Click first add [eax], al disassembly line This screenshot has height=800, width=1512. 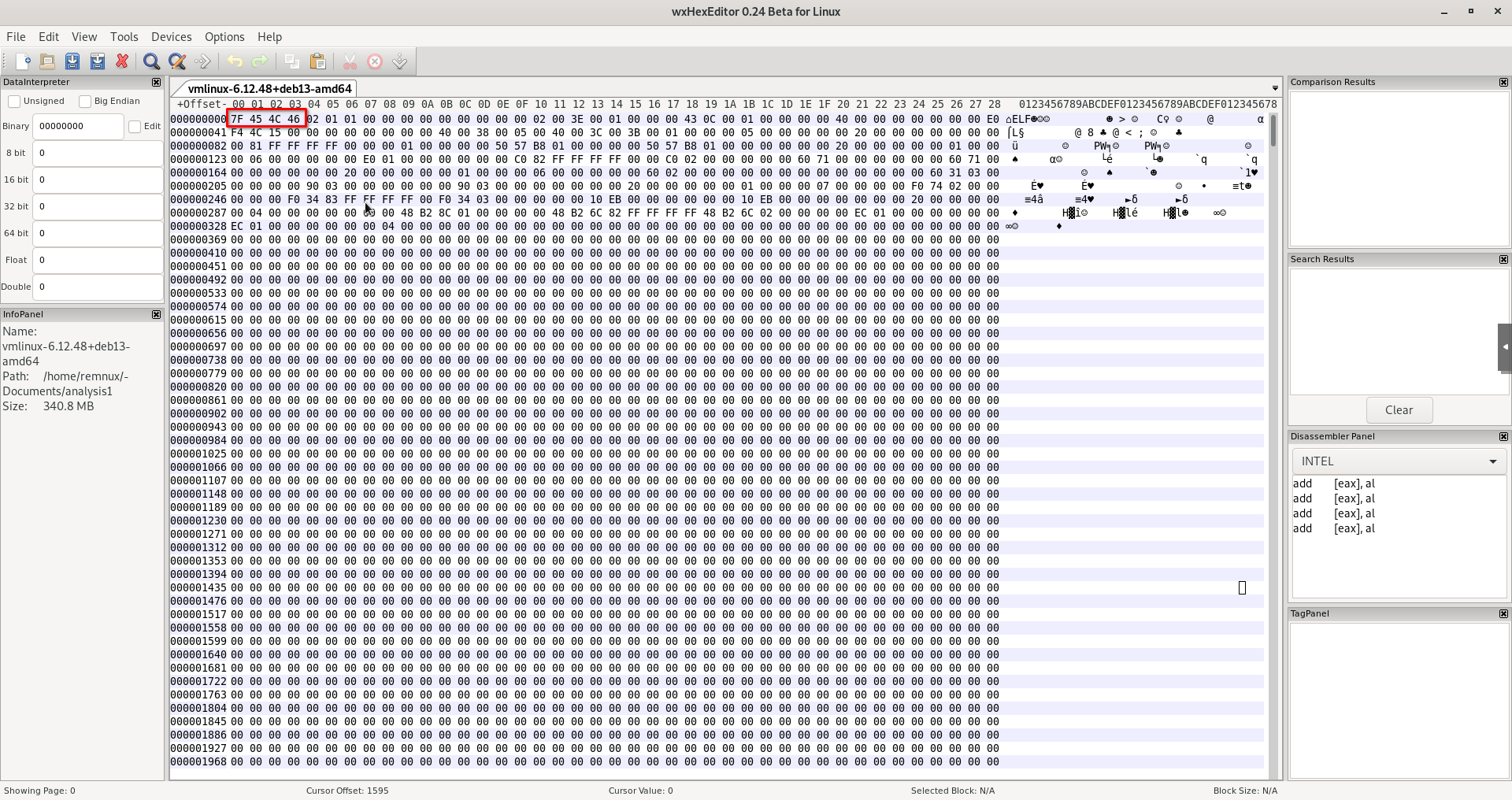pos(1333,484)
